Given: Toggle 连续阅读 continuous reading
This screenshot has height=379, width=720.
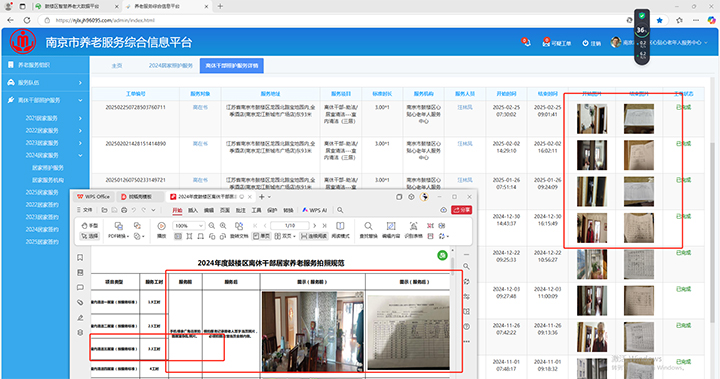Looking at the screenshot, I should tap(314, 236).
